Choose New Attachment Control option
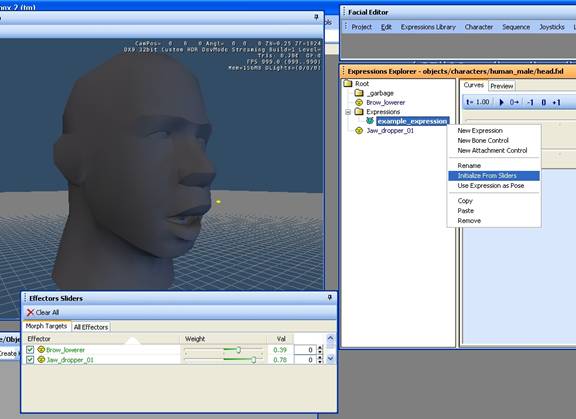576x419 pixels. pyautogui.click(x=494, y=151)
